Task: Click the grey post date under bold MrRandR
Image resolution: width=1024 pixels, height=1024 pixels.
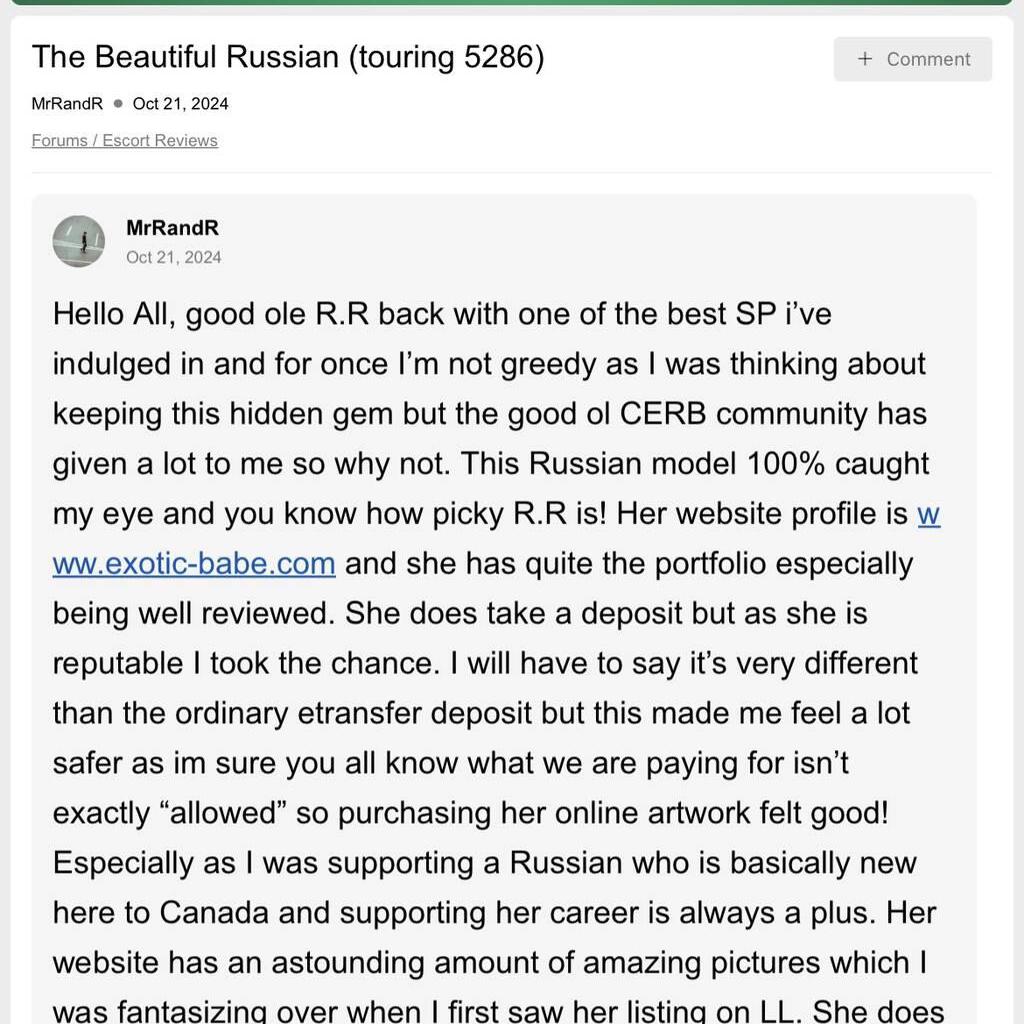Action: [x=174, y=257]
